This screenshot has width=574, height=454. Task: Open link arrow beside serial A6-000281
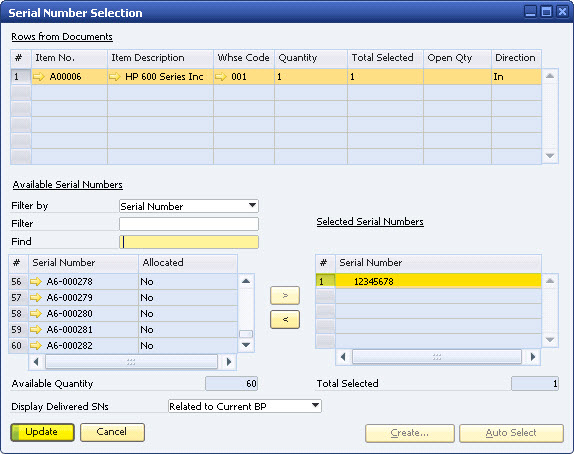pyautogui.click(x=36, y=330)
